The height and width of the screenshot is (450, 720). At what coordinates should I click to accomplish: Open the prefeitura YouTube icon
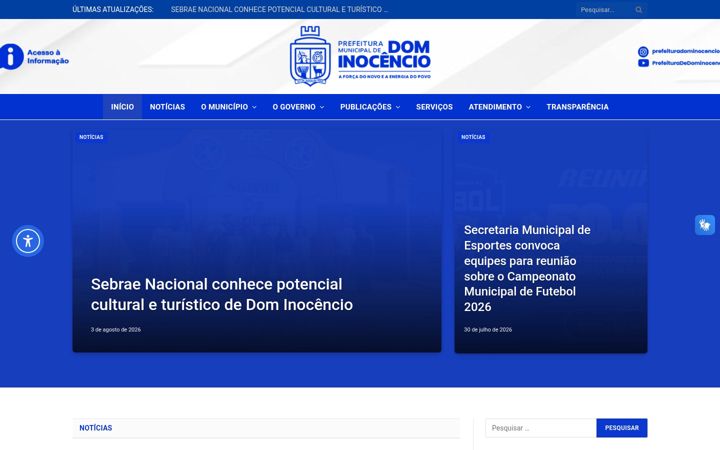pos(643,63)
